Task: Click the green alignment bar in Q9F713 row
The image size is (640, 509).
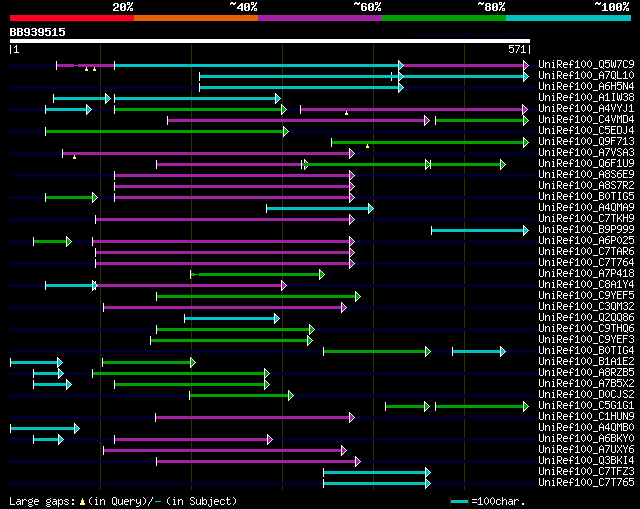Action: click(x=430, y=142)
